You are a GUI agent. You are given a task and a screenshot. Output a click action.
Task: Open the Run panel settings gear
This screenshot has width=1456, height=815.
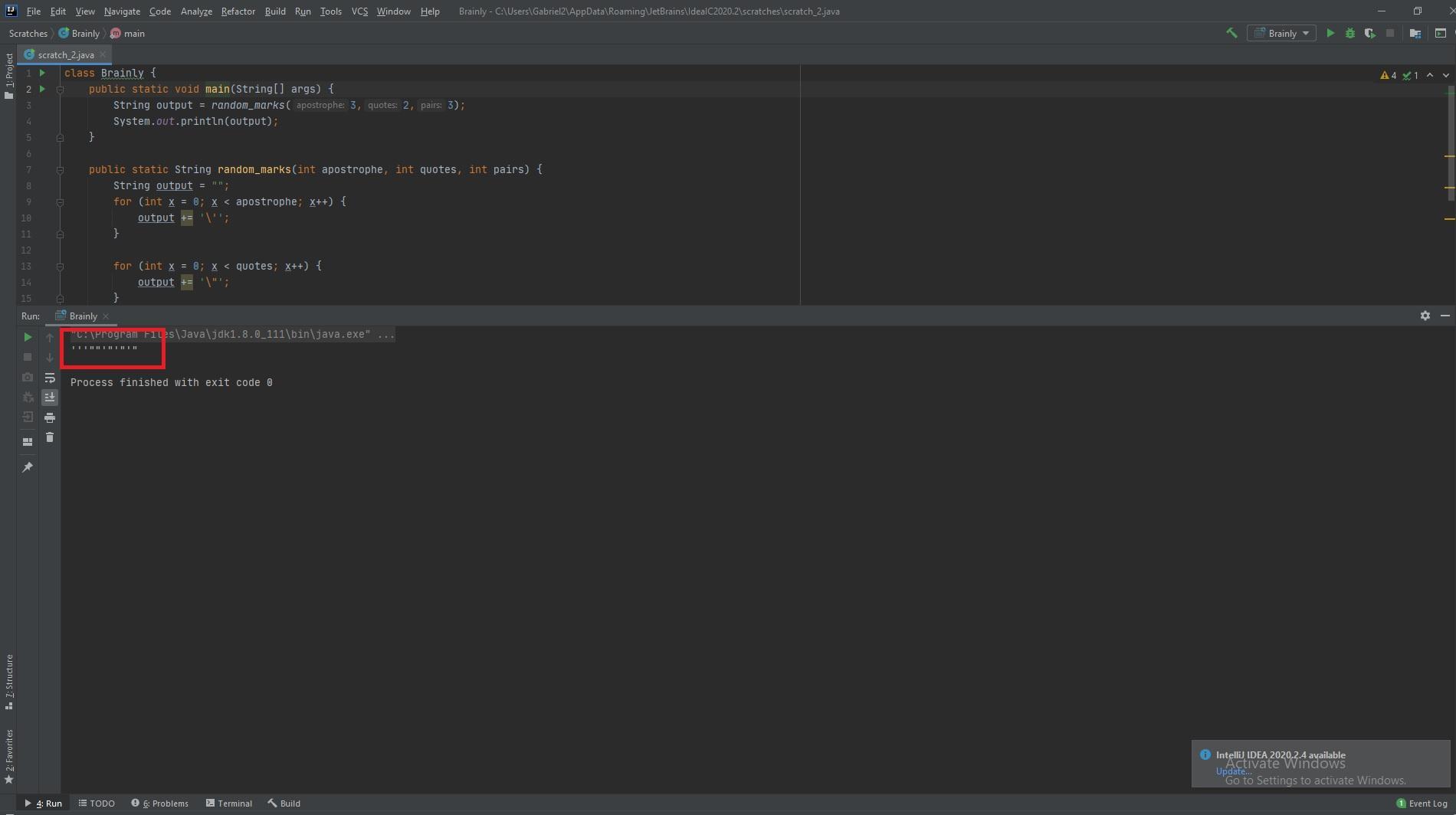pos(1425,316)
